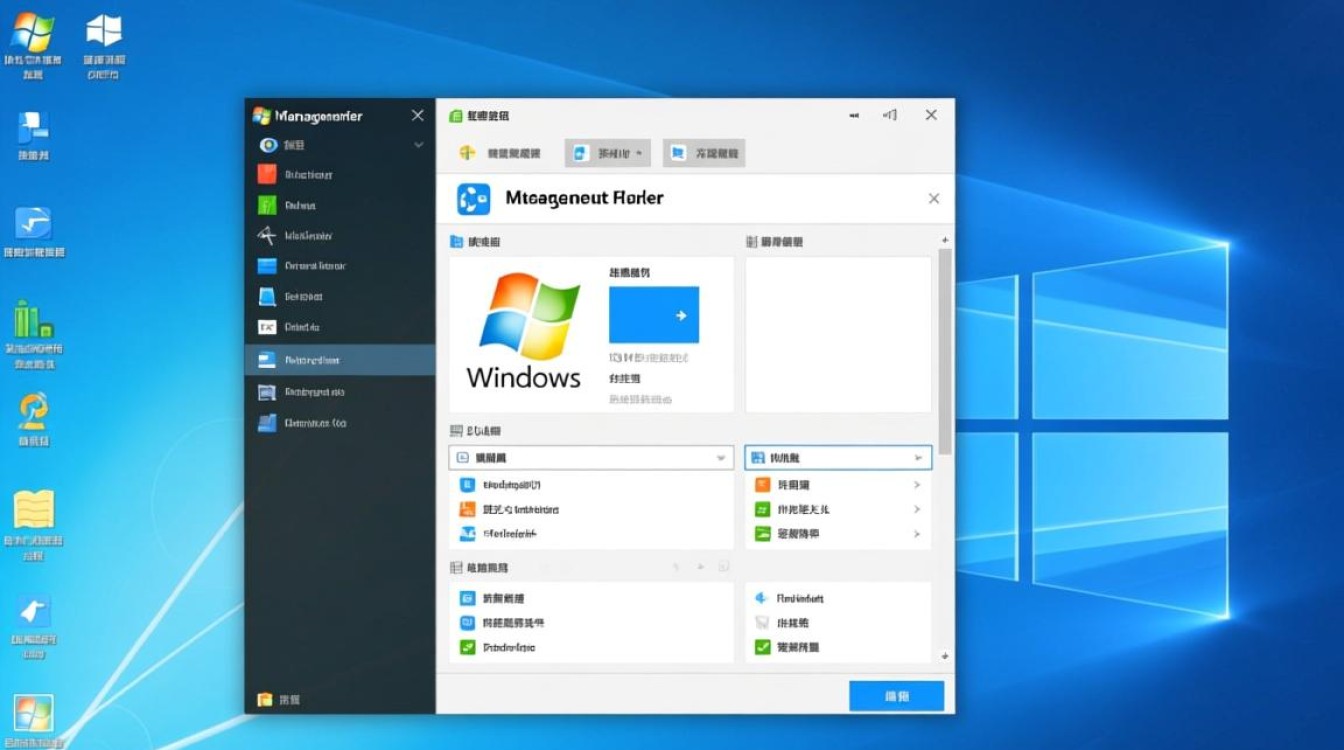This screenshot has height=750, width=1344.
Task: Open the blue-outlined right combo box
Action: [838, 458]
